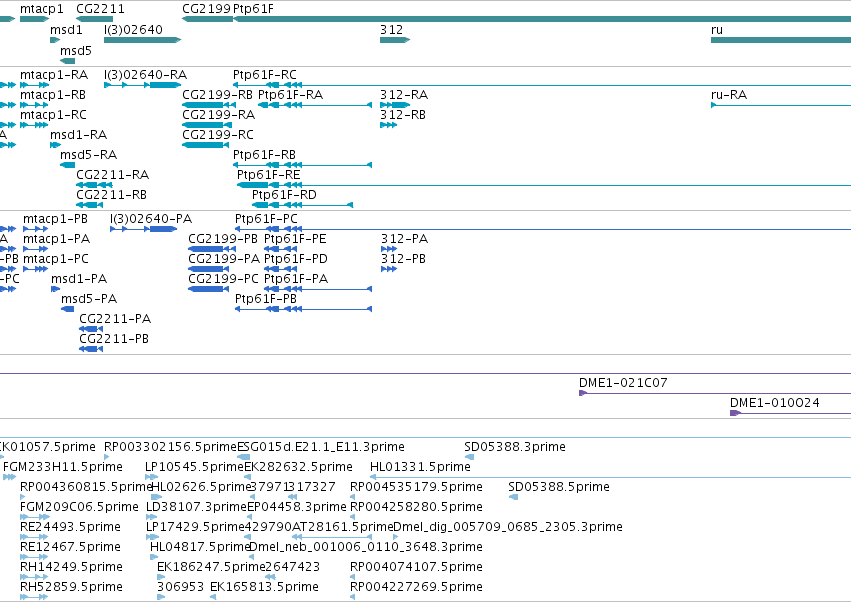The image size is (851, 602).
Task: Select the CG2199-RA transcript label
Action: pyautogui.click(x=218, y=115)
